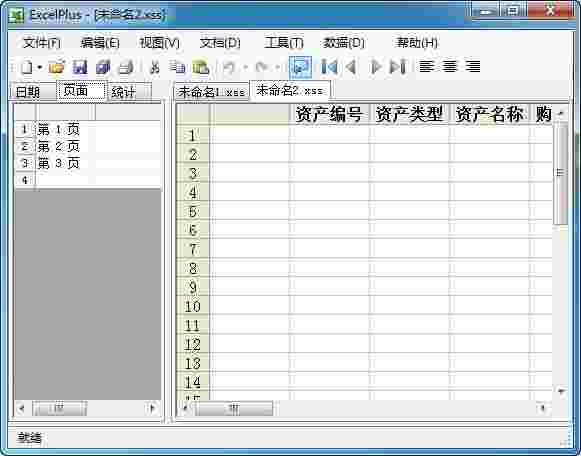Click the ExcelPlus application icon in title bar
581x456 pixels.
16,16
